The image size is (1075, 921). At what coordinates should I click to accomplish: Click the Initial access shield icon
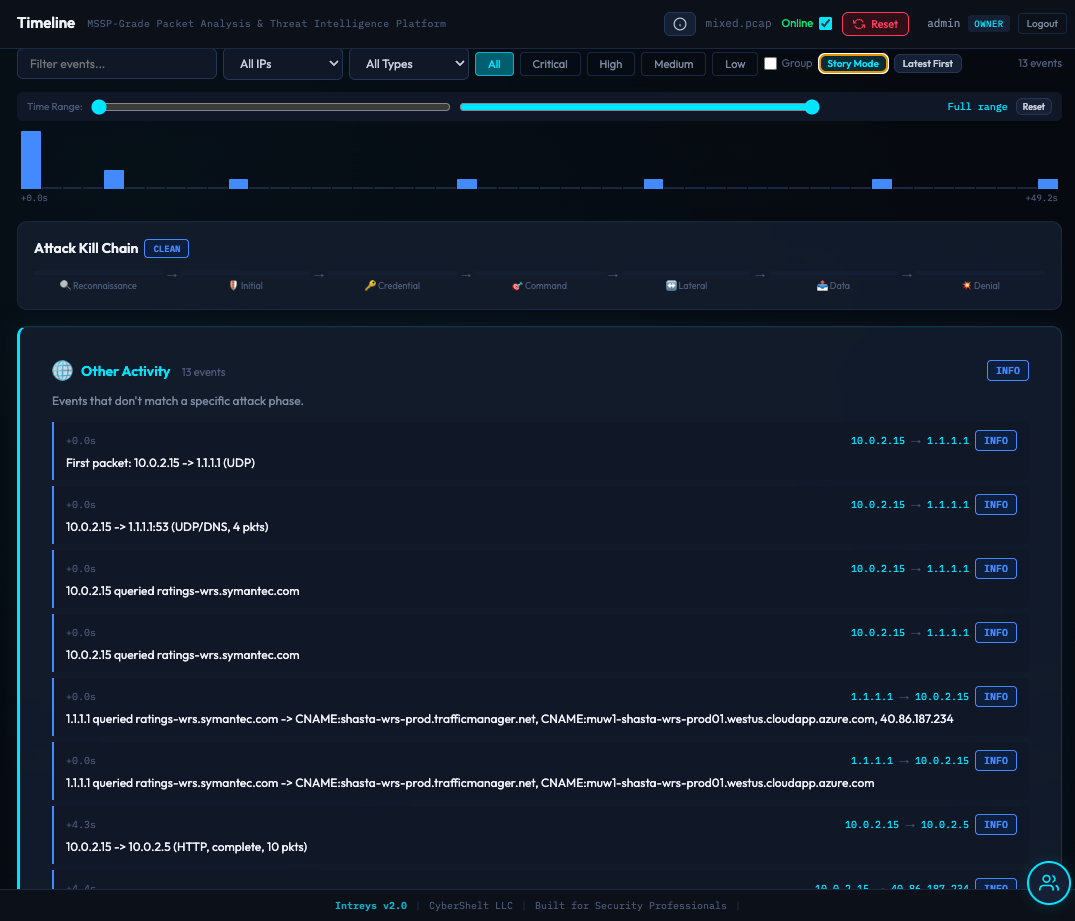231,285
